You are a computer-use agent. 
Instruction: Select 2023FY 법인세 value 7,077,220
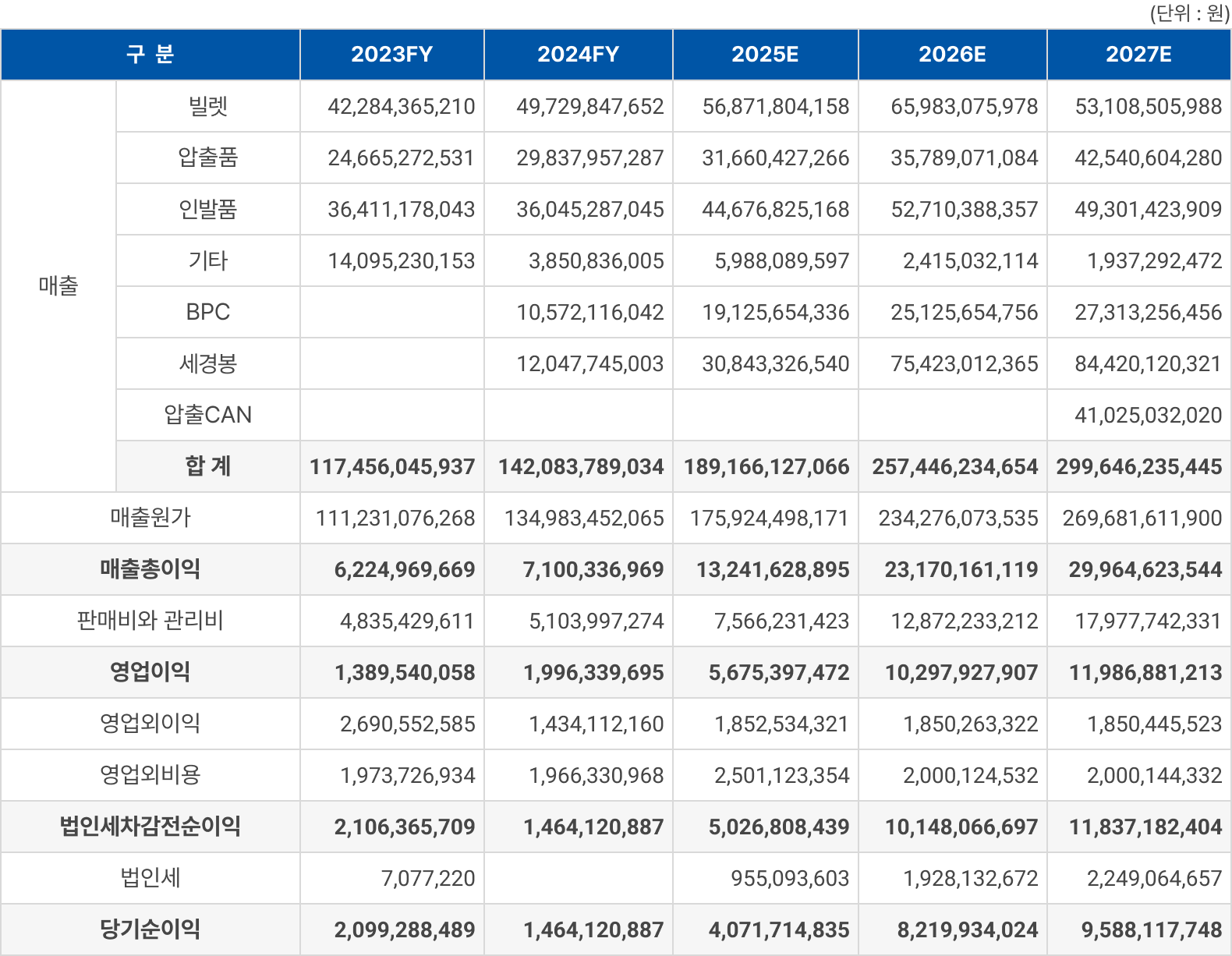click(x=428, y=878)
